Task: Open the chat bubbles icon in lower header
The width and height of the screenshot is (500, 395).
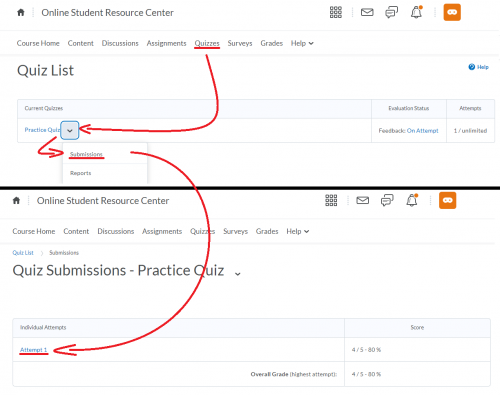Action: click(x=387, y=200)
